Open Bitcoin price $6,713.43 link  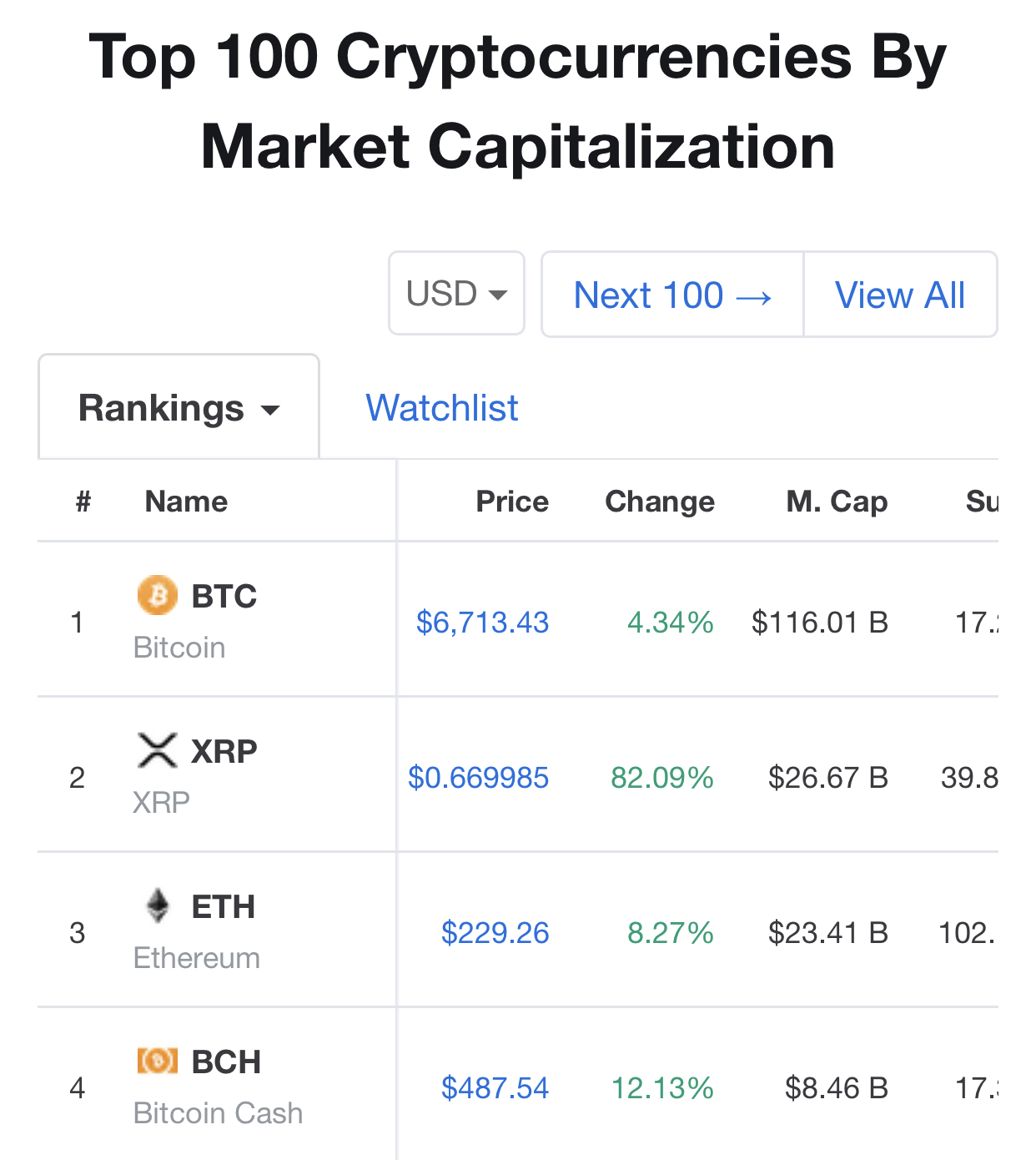[x=482, y=623]
